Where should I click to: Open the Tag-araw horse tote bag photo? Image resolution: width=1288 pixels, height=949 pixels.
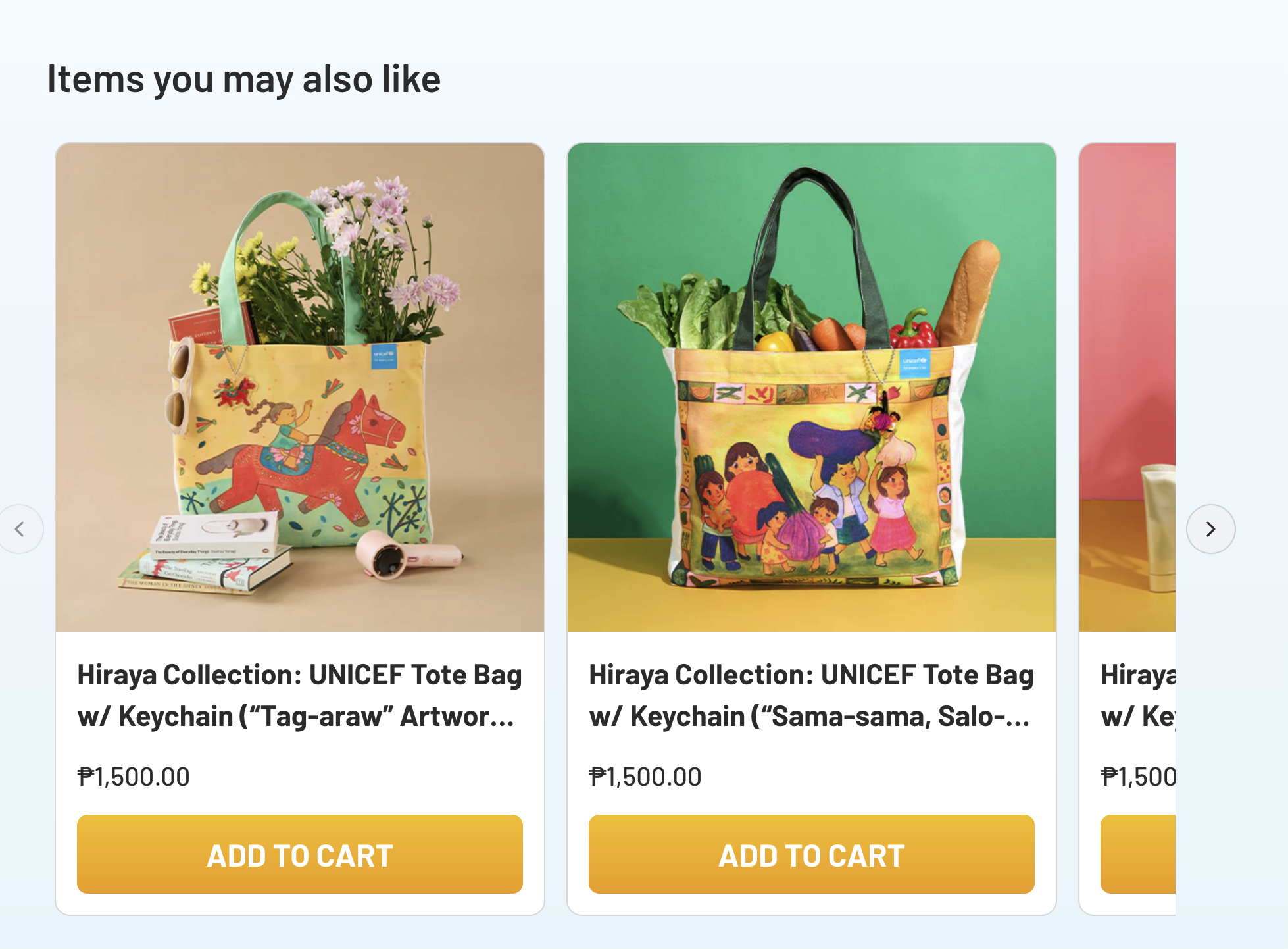(x=300, y=387)
